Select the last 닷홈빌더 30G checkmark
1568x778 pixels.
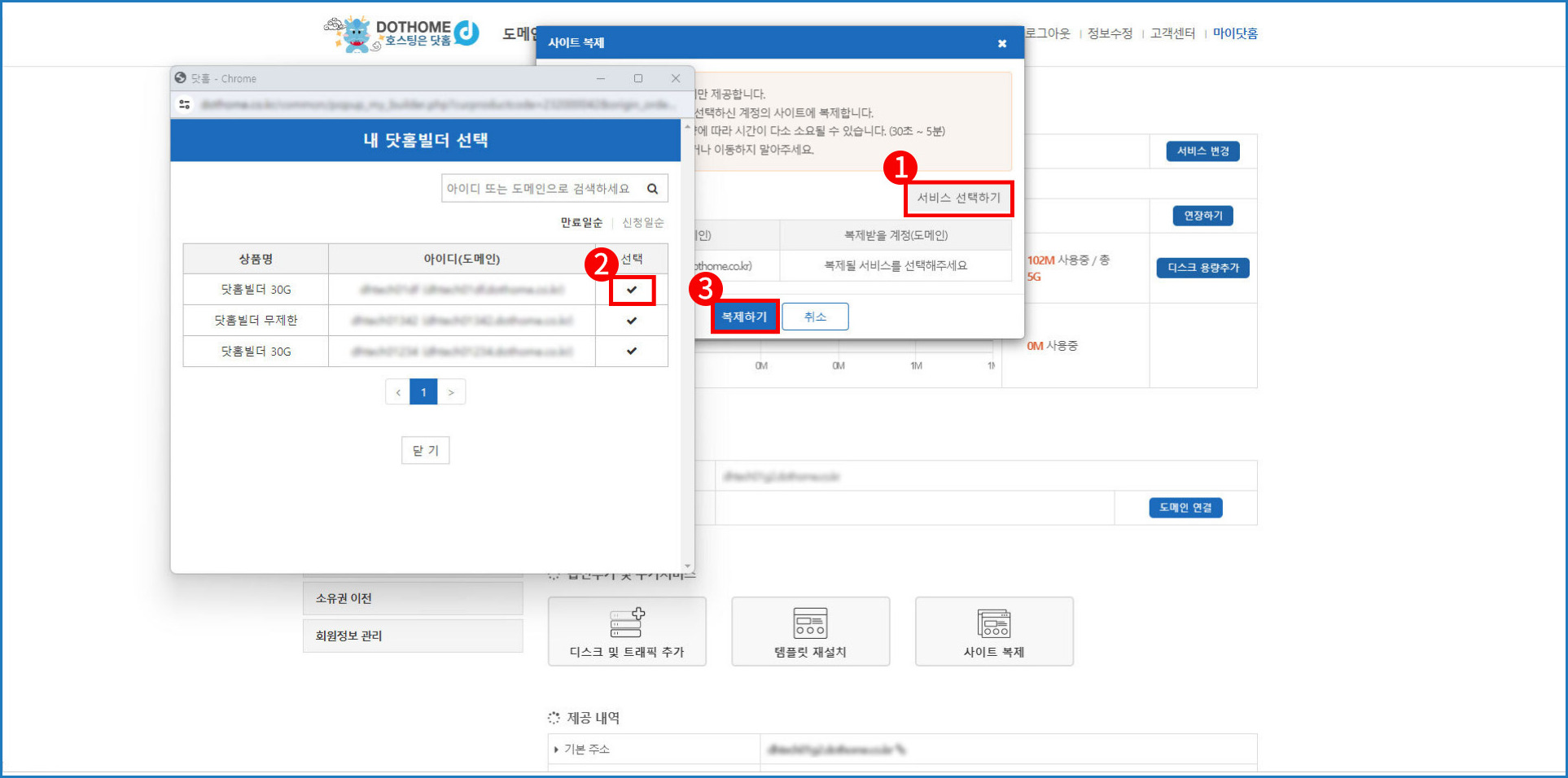click(x=632, y=352)
